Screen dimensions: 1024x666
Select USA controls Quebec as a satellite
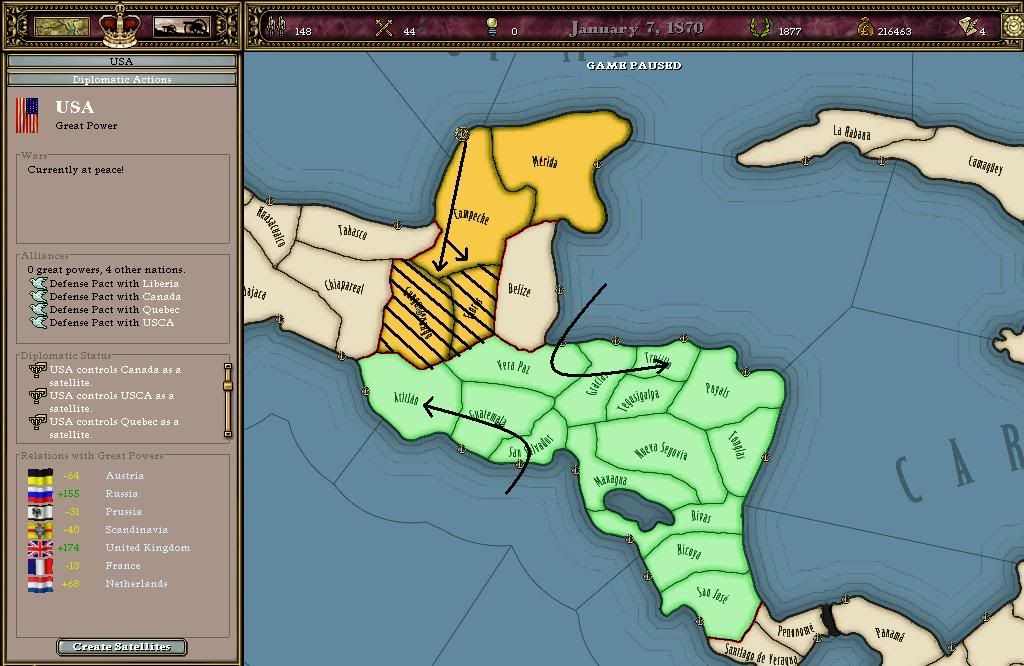(114, 428)
